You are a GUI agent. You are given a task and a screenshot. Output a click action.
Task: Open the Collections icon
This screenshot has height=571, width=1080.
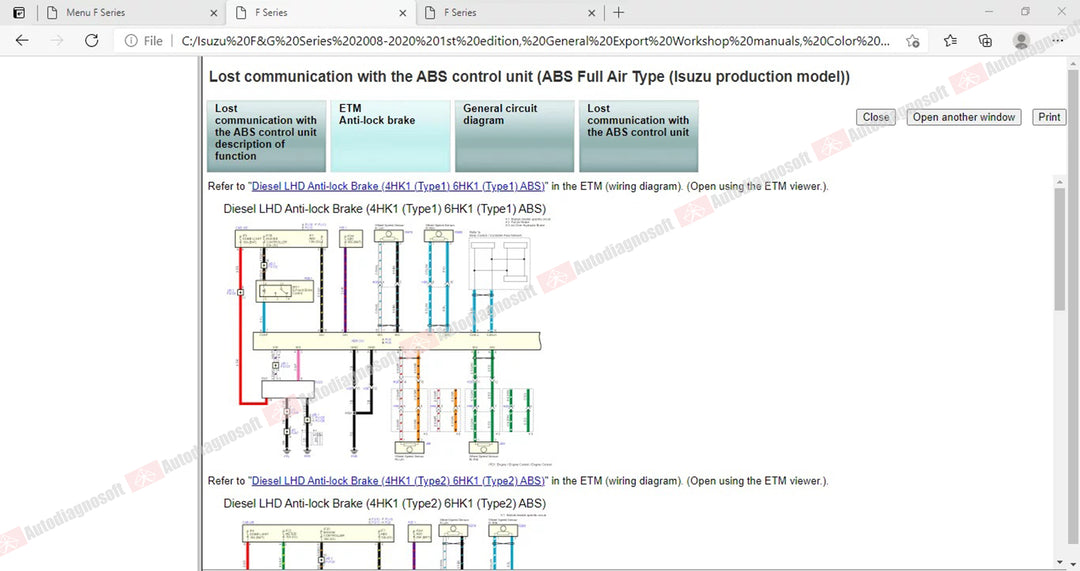tap(986, 41)
